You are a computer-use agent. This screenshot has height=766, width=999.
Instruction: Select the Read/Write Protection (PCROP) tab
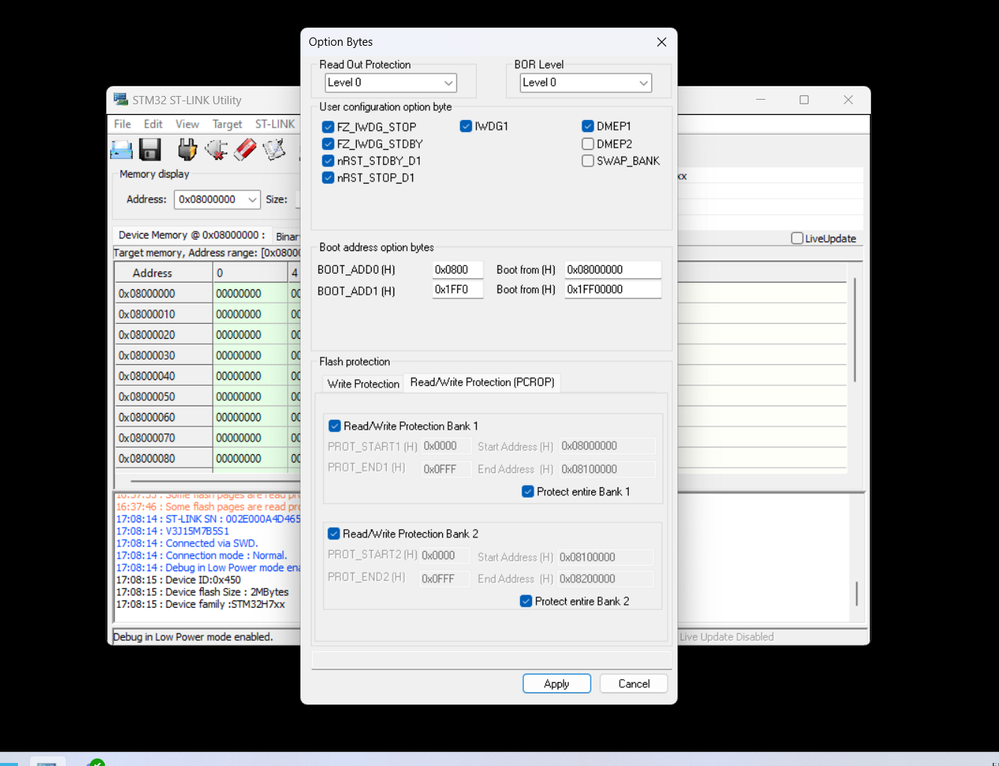pyautogui.click(x=482, y=382)
